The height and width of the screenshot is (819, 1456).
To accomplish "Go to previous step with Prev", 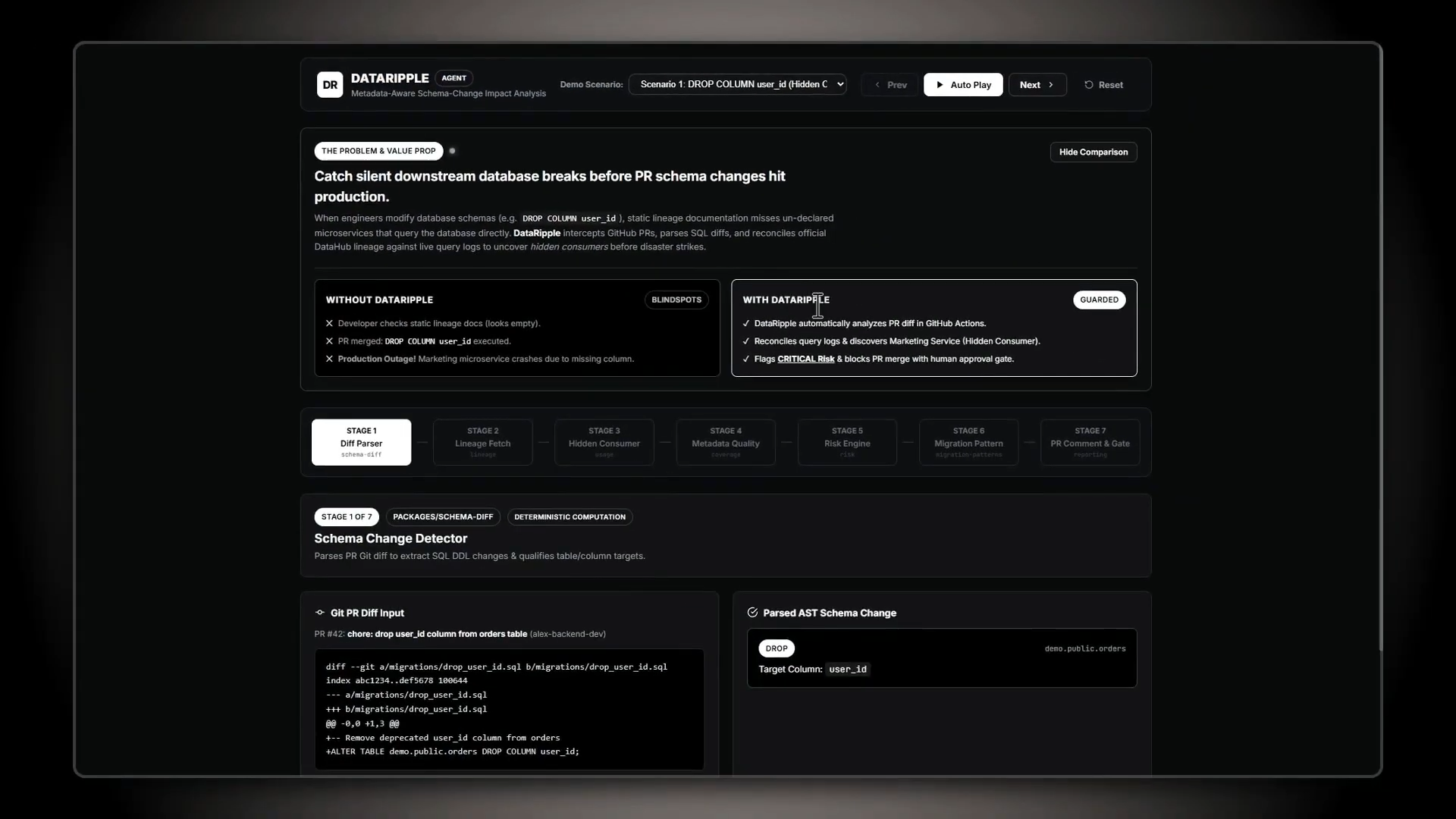I will coord(890,85).
